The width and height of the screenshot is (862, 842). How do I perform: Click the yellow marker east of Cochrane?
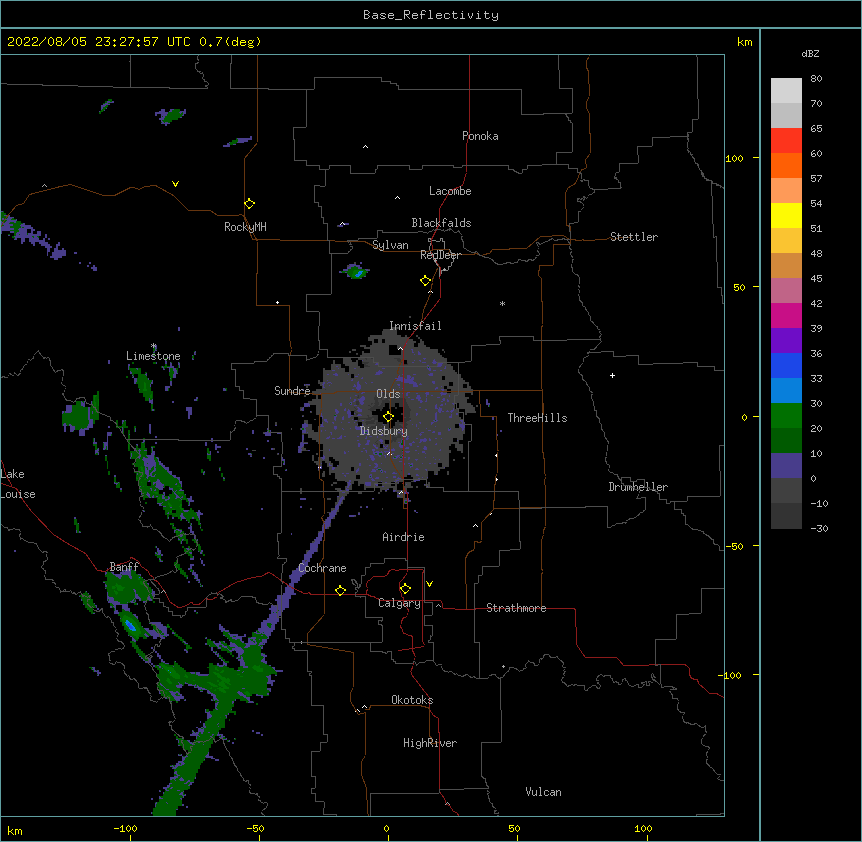click(x=340, y=590)
